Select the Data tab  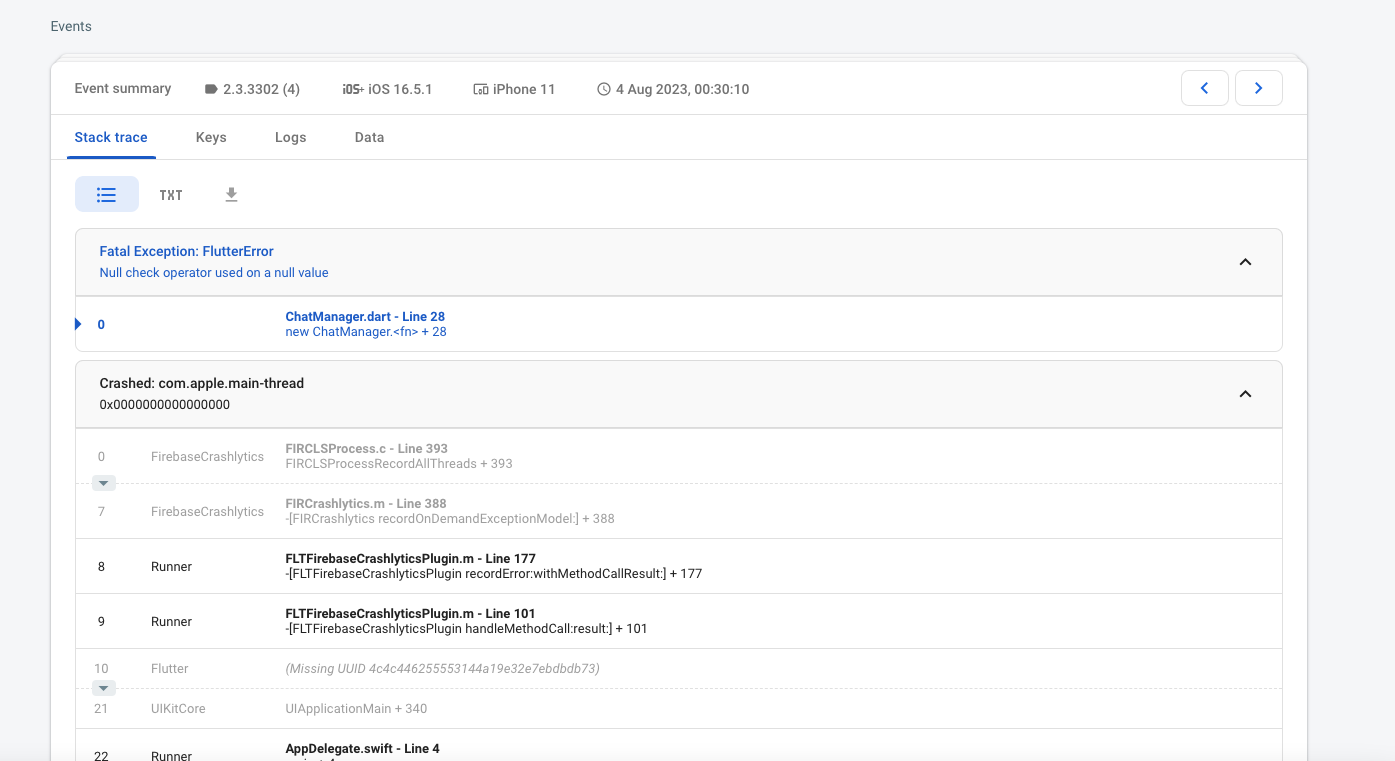click(x=369, y=137)
